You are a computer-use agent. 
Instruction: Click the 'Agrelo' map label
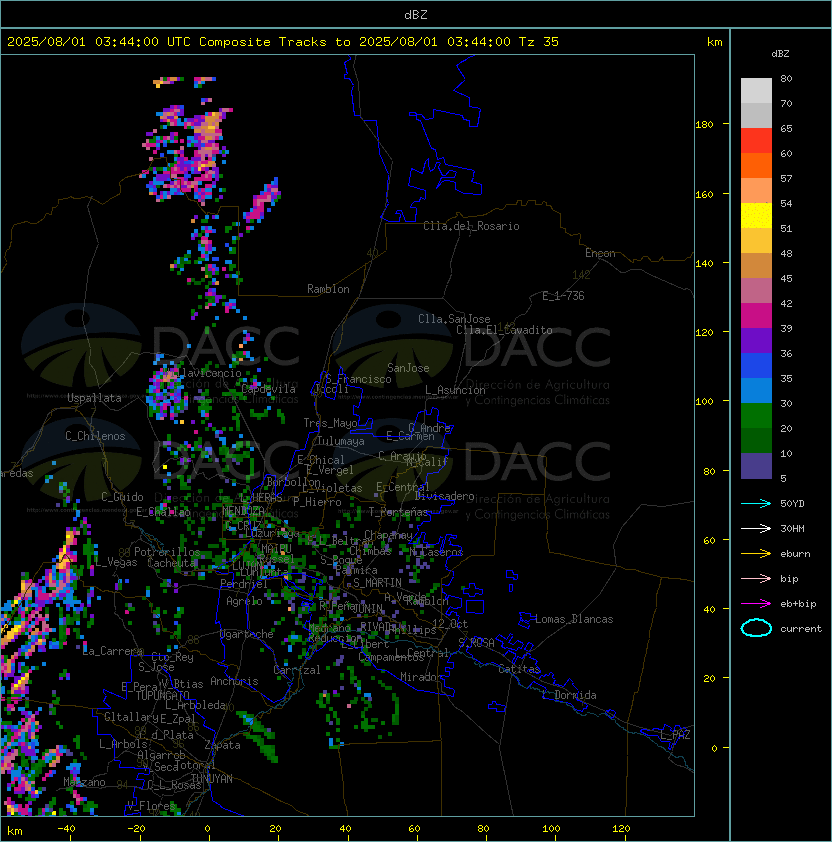pyautogui.click(x=244, y=601)
